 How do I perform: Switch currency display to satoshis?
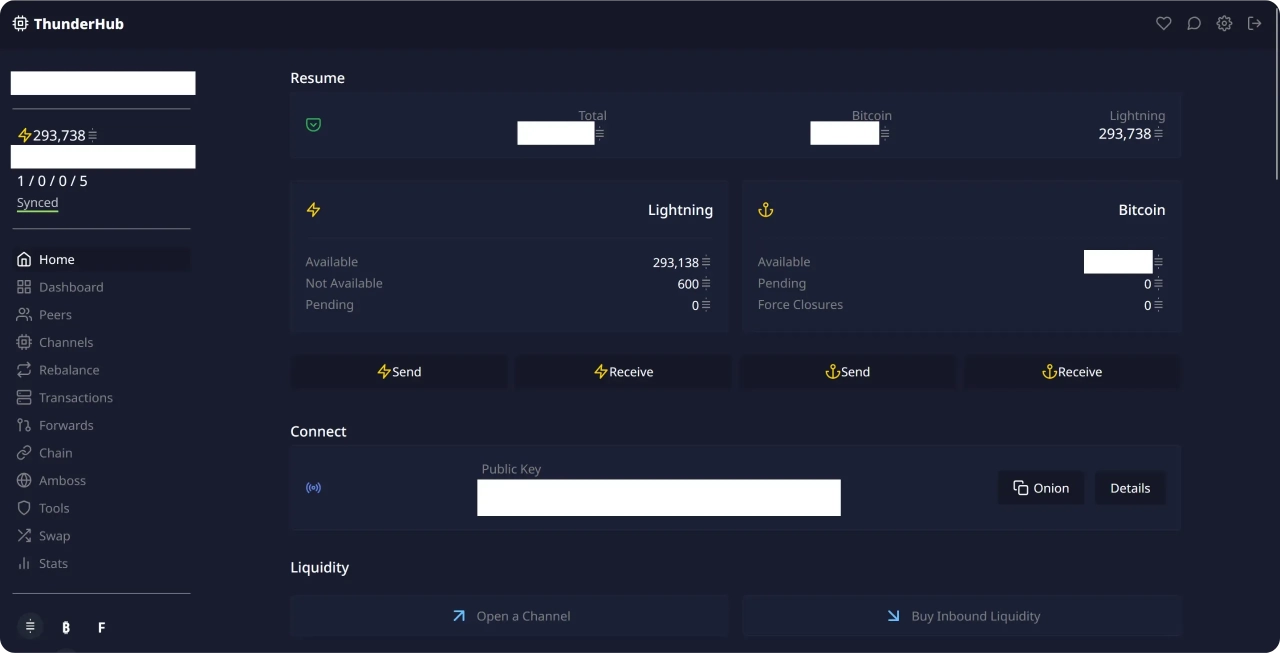30,627
